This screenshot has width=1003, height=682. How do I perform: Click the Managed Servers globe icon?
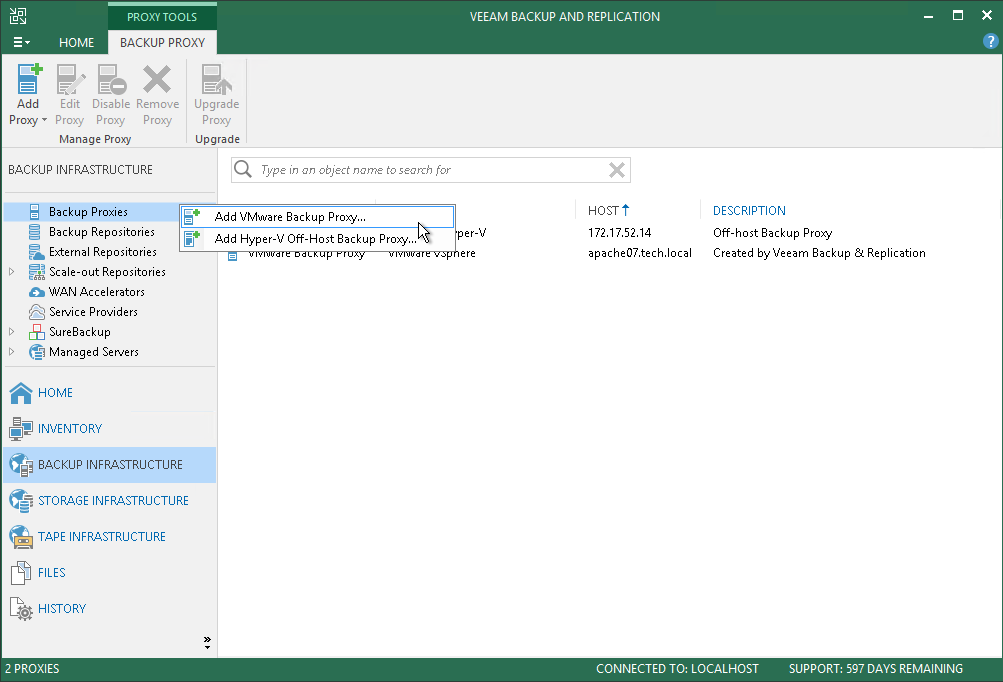36,352
